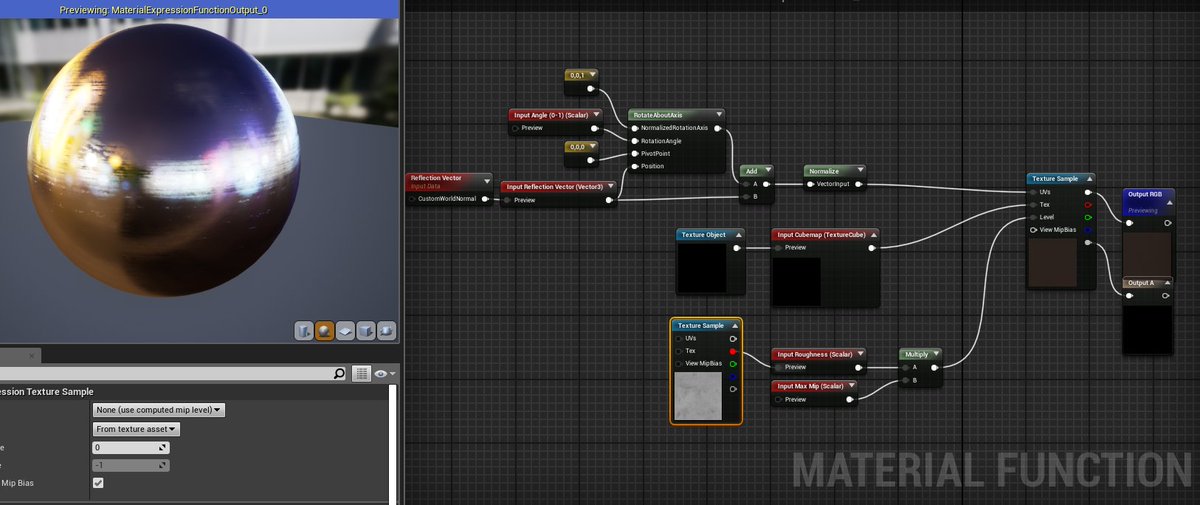
Task: Expand the Texture Object node arrow
Action: pos(738,235)
